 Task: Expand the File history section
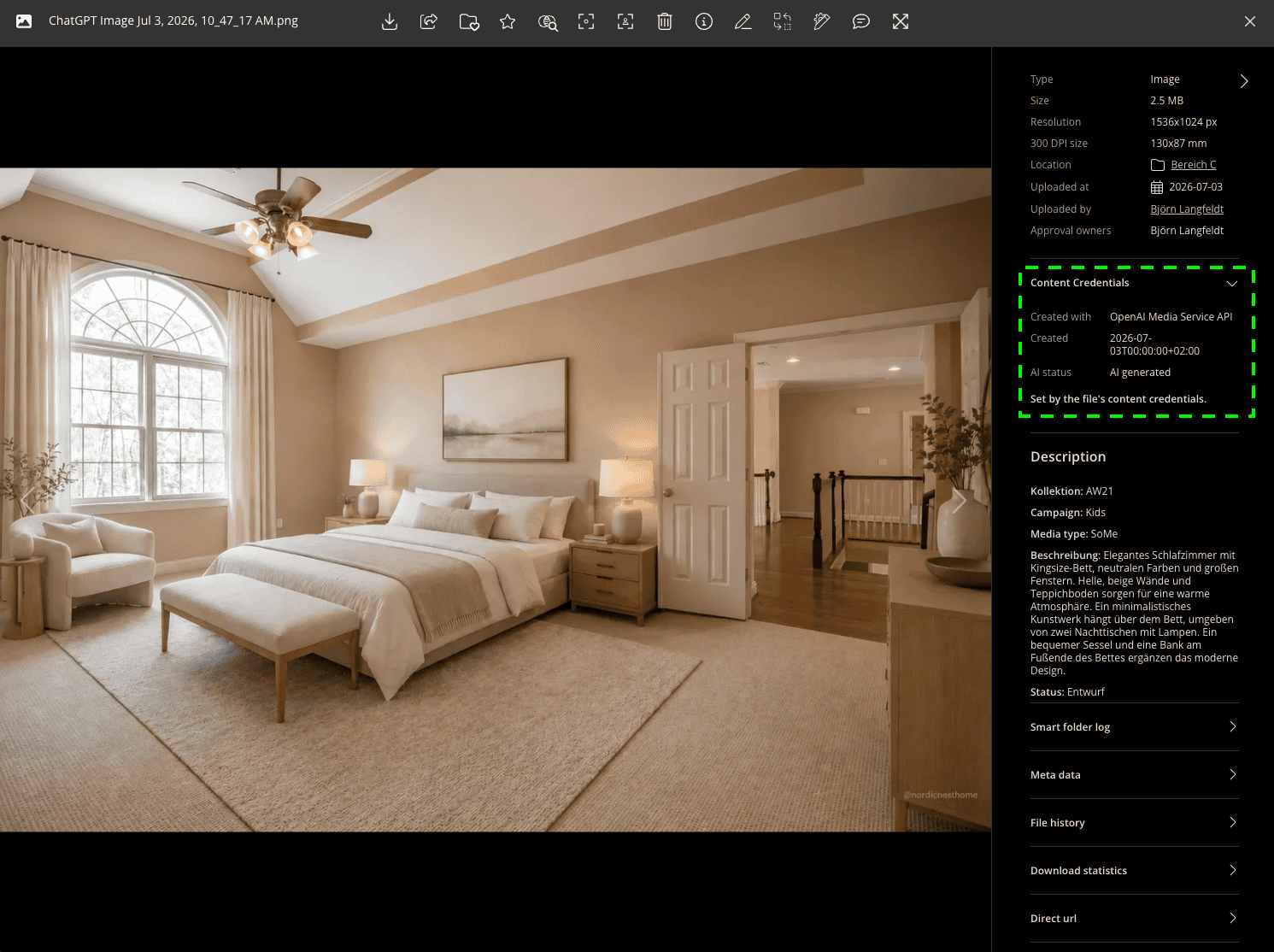pyautogui.click(x=1135, y=823)
